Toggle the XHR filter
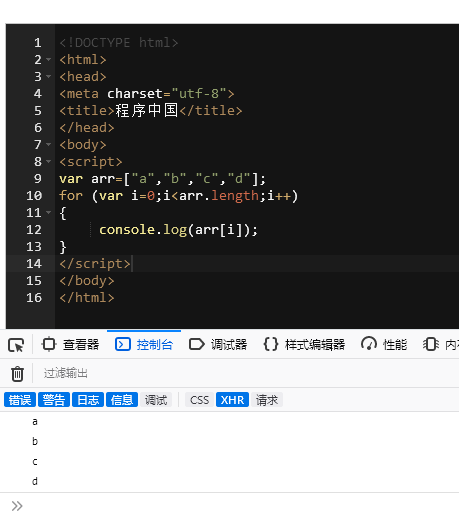459x529 pixels. point(232,400)
